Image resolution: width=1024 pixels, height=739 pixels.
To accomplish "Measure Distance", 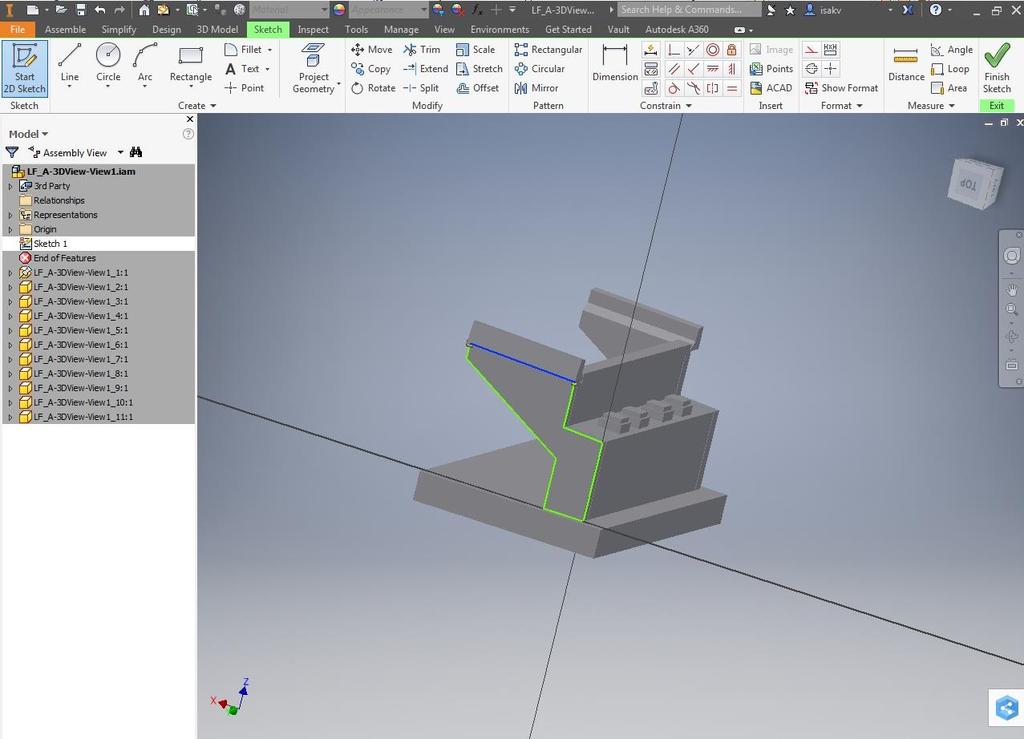I will click(906, 64).
